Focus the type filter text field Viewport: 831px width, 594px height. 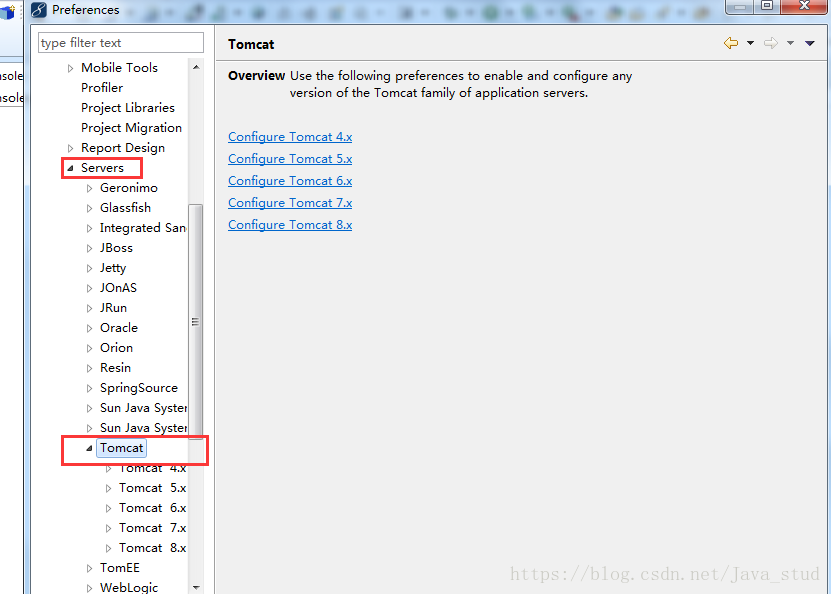coord(121,42)
